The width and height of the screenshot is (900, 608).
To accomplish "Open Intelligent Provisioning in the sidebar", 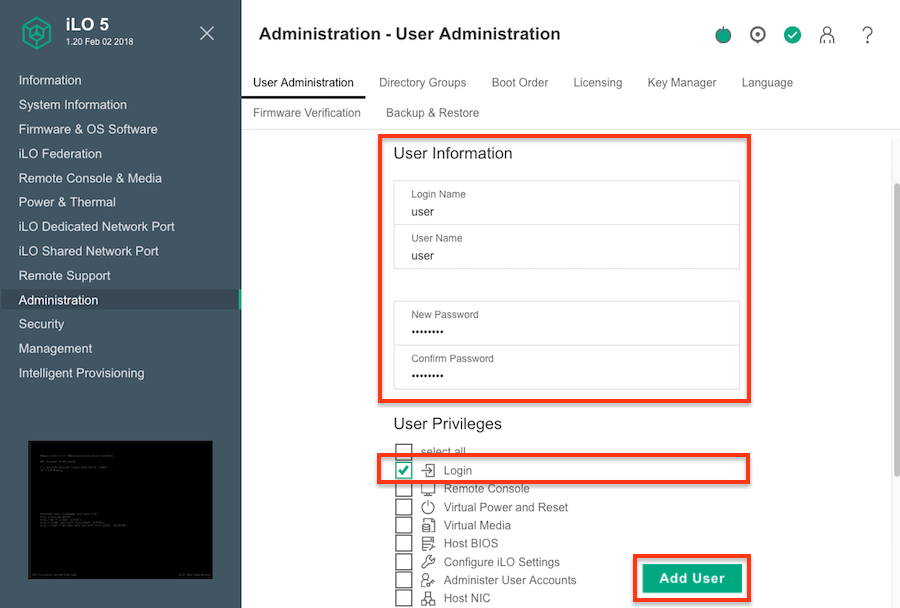I will click(82, 373).
